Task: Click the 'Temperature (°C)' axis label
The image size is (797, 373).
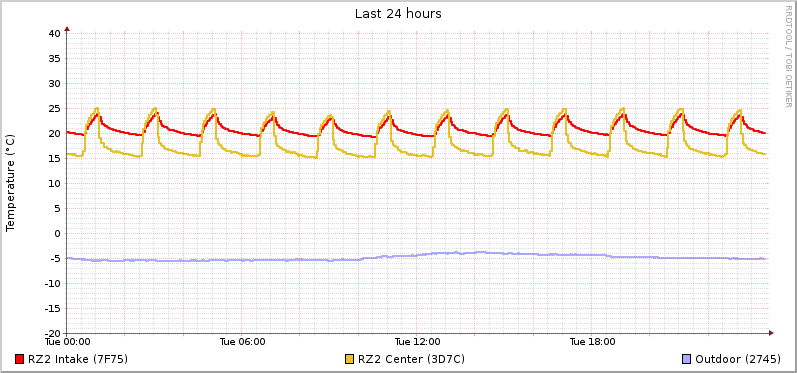Action: pyautogui.click(x=10, y=183)
